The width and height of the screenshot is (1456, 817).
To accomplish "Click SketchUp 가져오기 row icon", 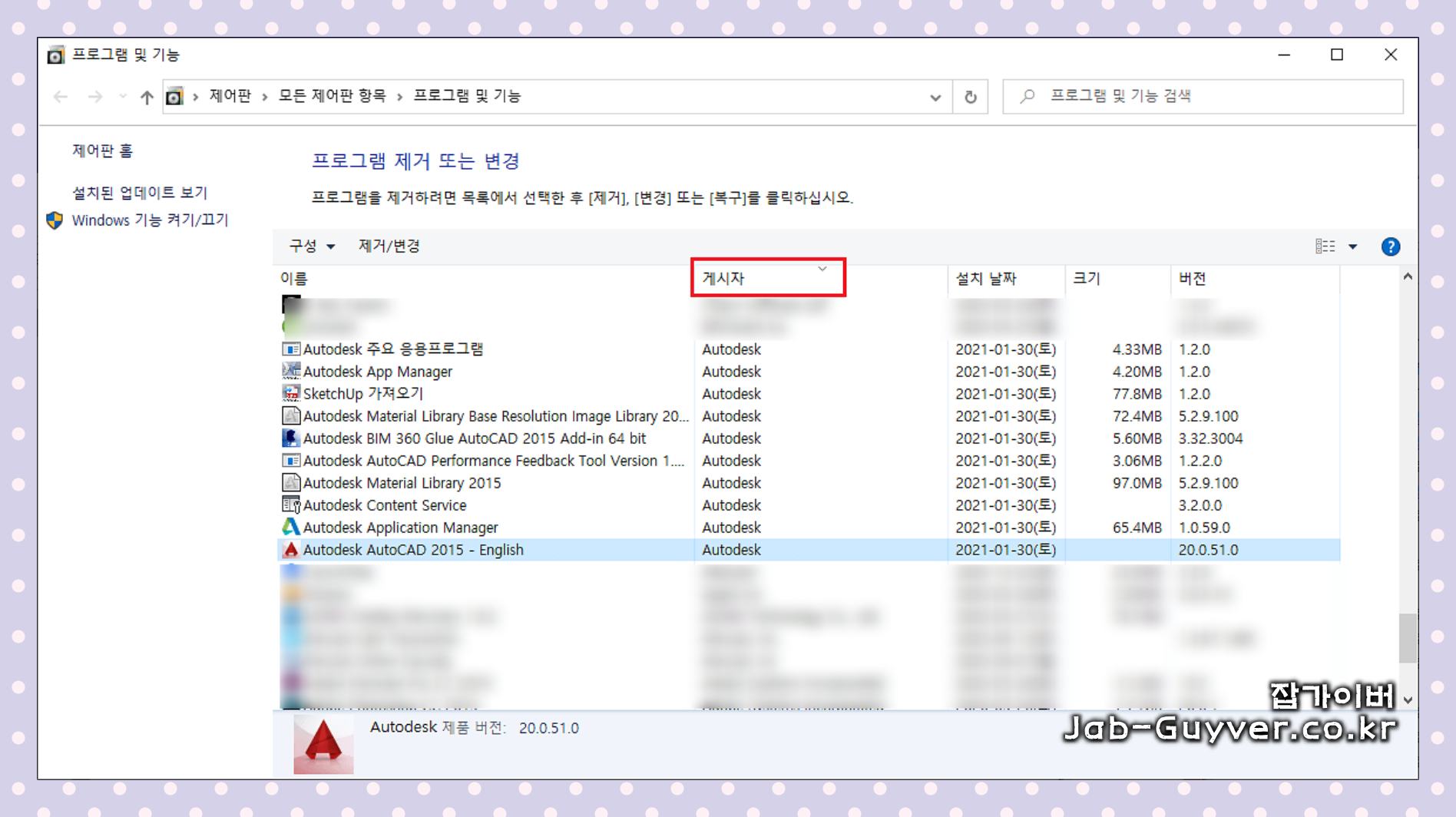I will pyautogui.click(x=291, y=394).
